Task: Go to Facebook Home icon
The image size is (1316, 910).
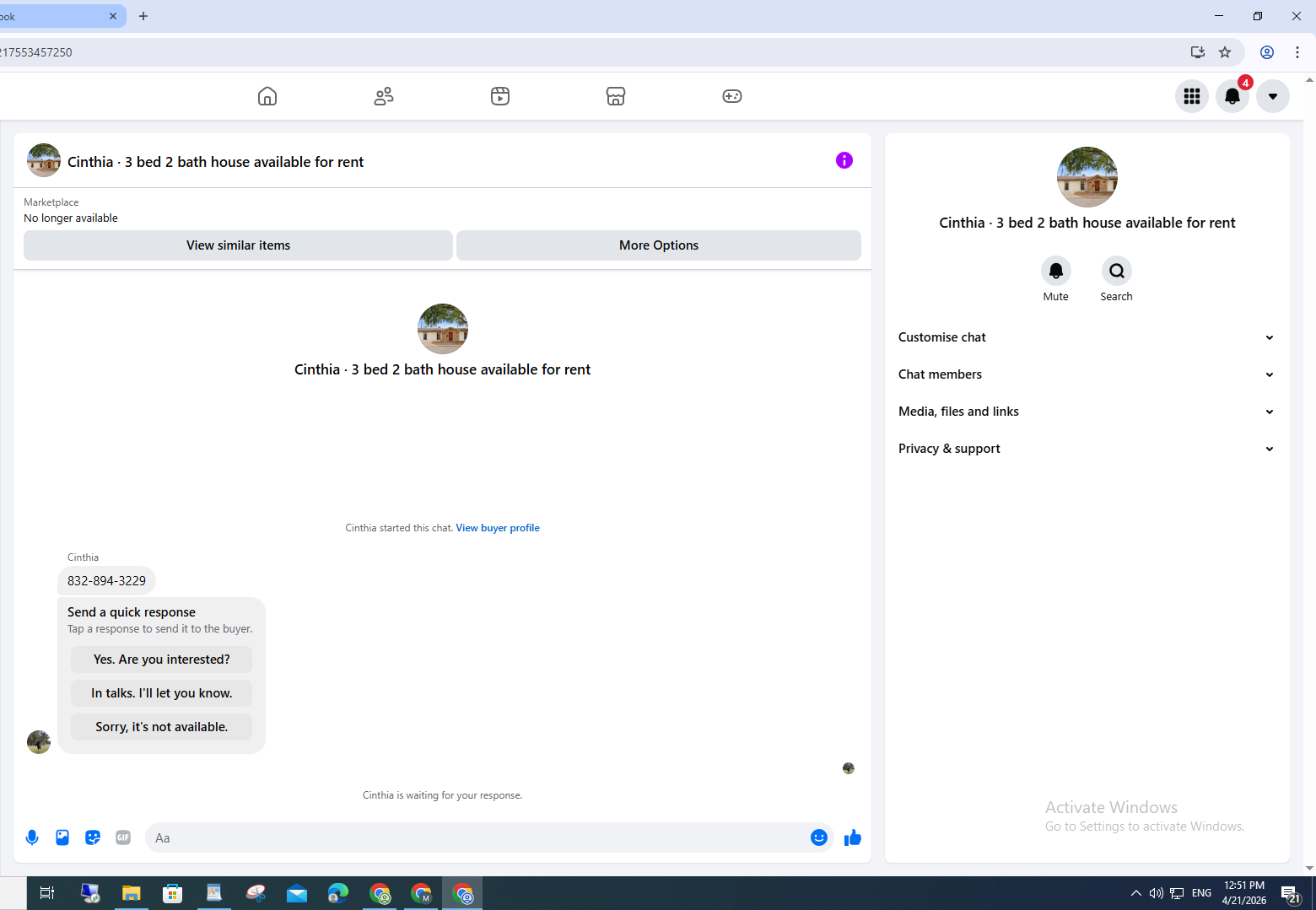Action: coord(267,96)
